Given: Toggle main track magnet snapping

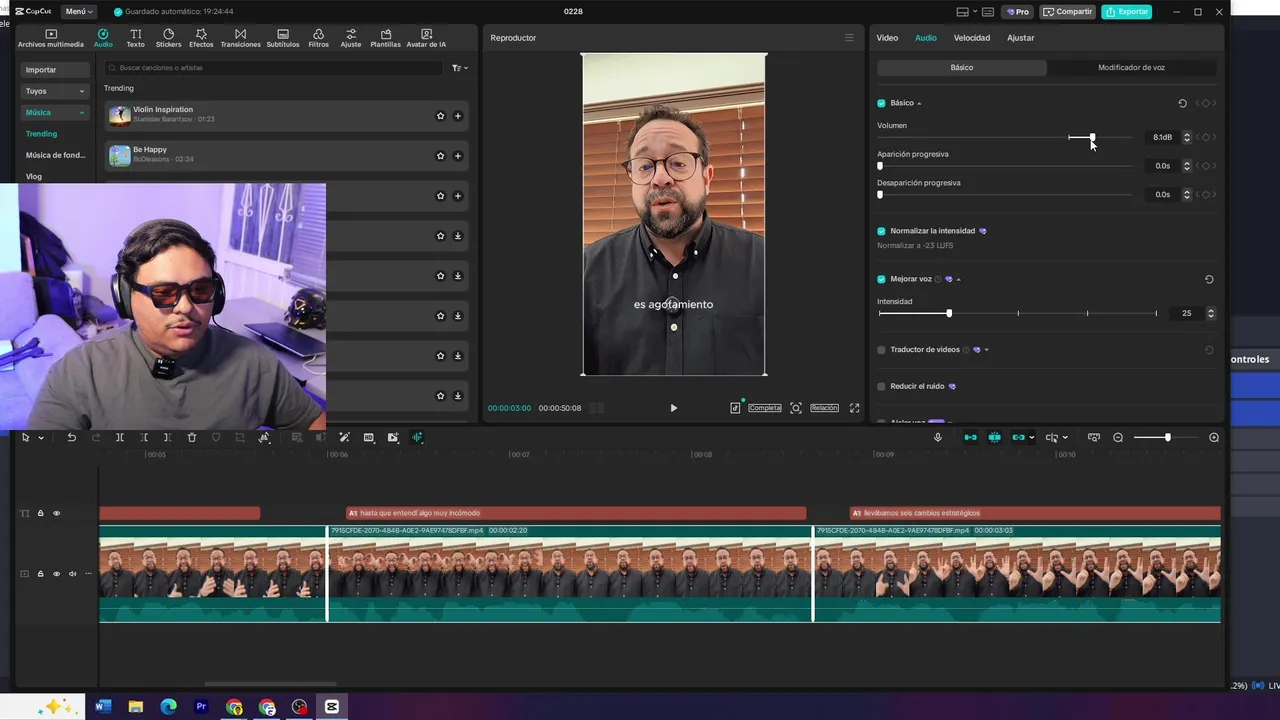Looking at the screenshot, I should (x=970, y=437).
